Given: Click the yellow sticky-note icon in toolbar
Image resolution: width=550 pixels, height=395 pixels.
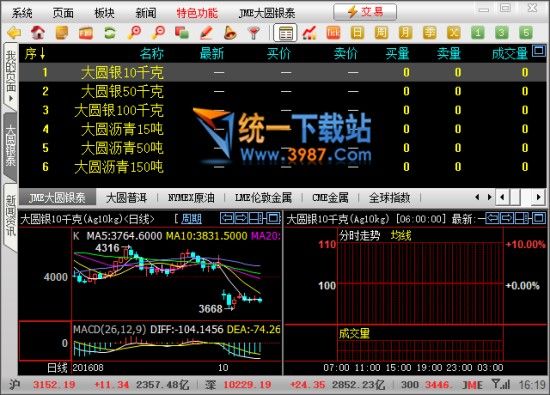Looking at the screenshot, I should [62, 33].
